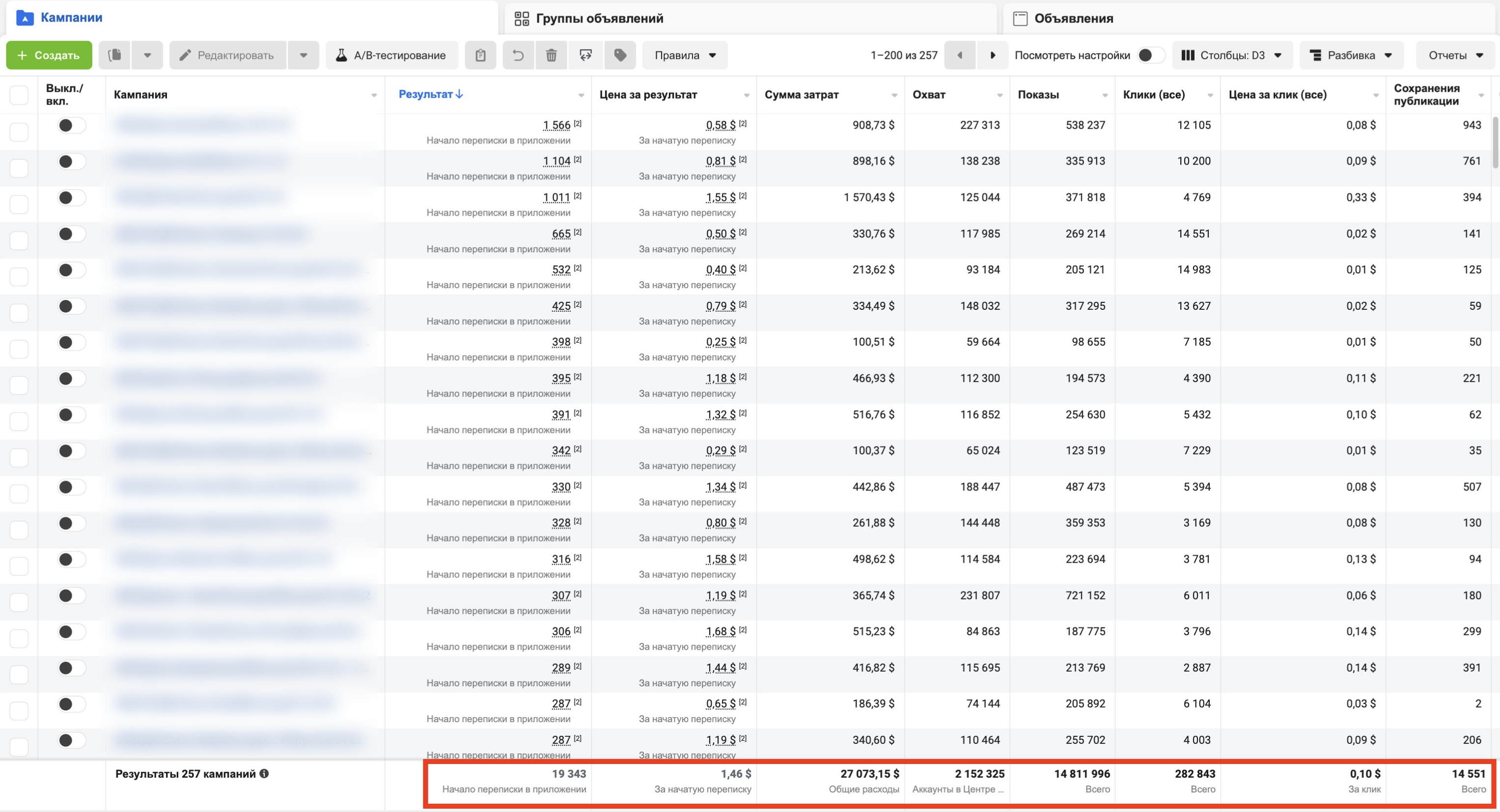Click result value 1 566 link

(556, 125)
